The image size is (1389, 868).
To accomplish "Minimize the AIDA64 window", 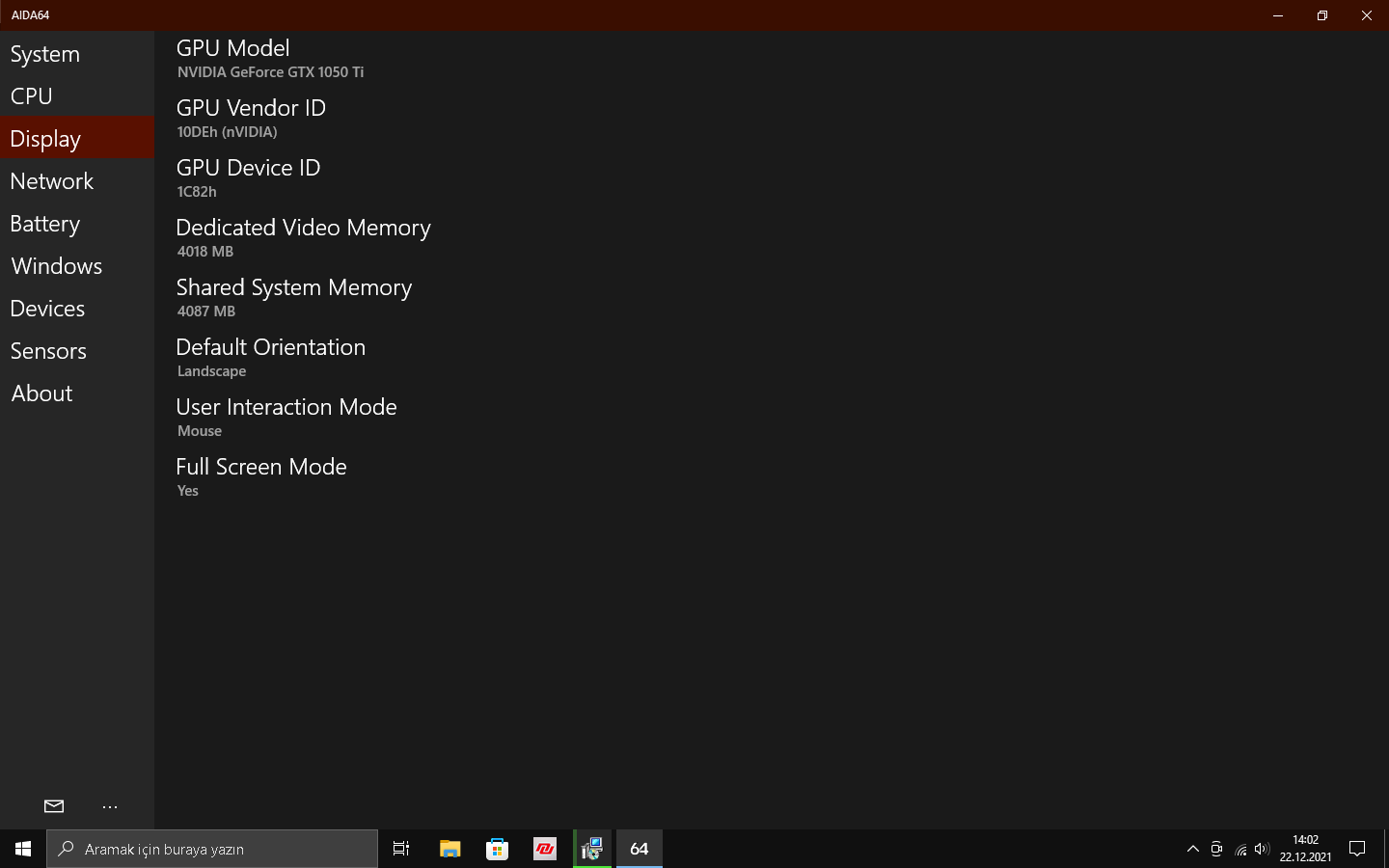I will (x=1278, y=15).
